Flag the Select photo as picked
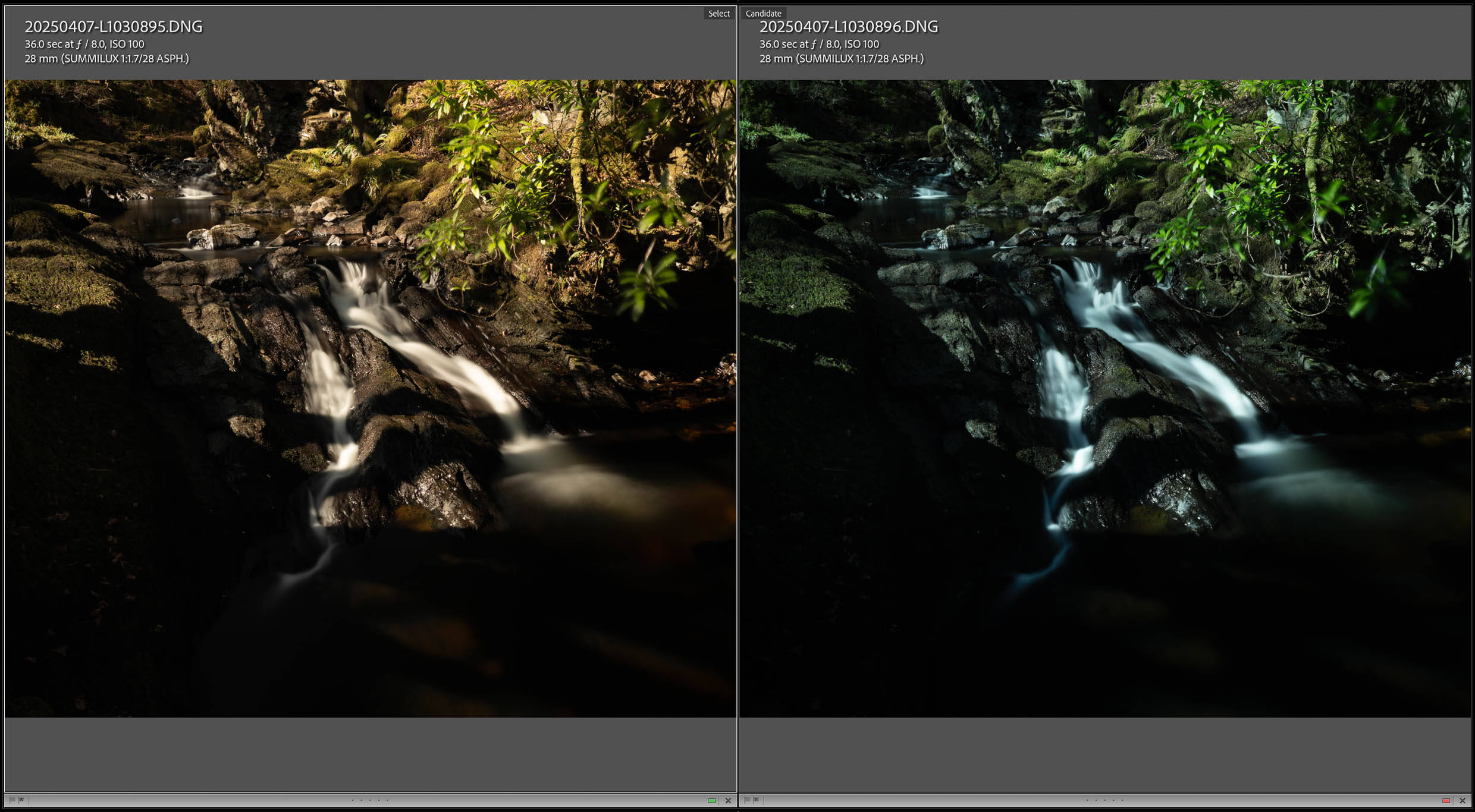The width and height of the screenshot is (1475, 812). click(x=12, y=800)
